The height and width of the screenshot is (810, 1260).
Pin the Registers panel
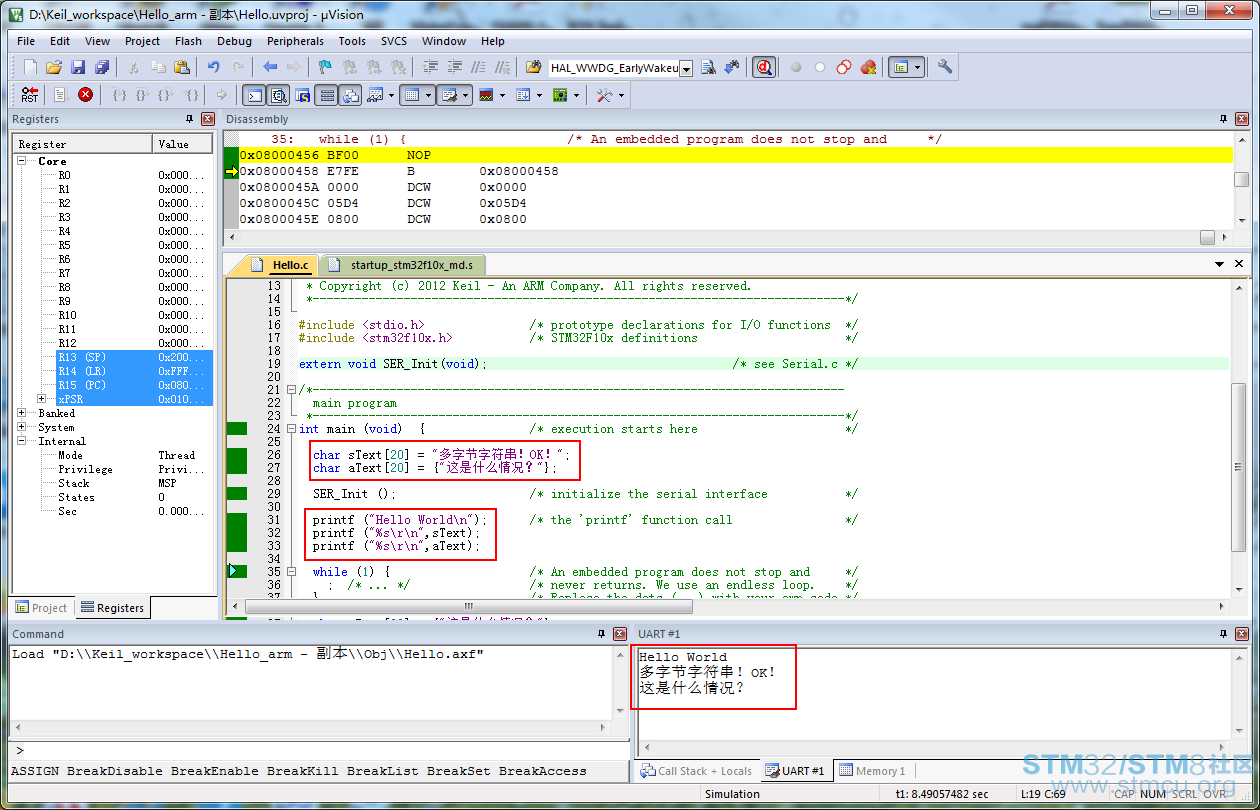pos(189,119)
